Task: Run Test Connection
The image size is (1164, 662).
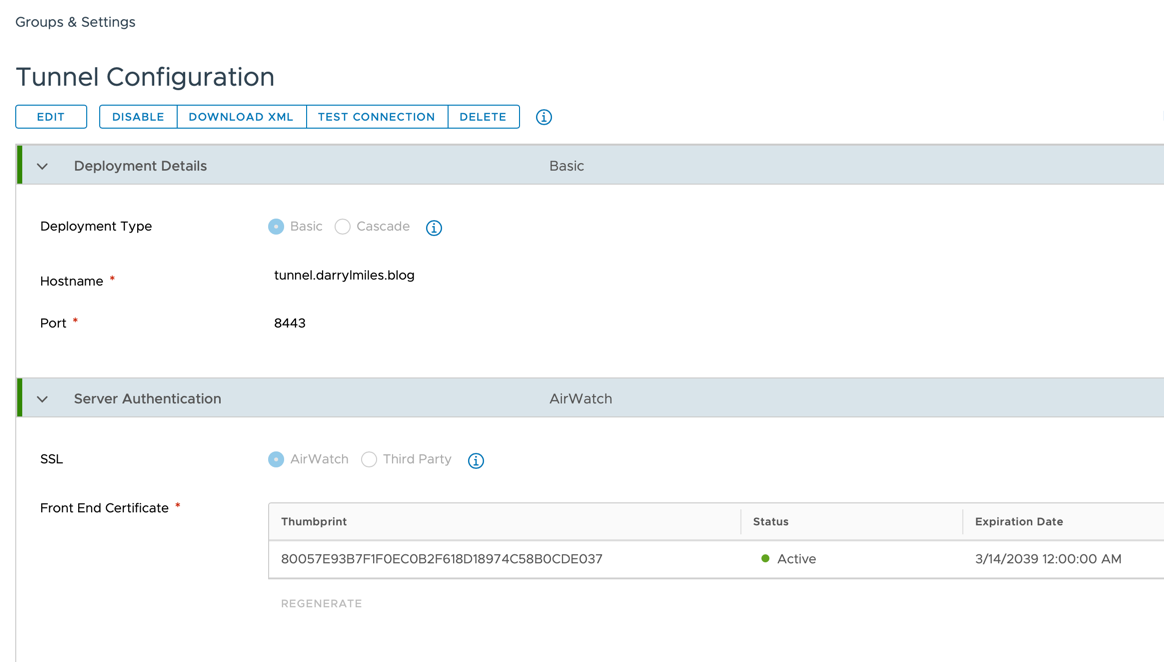Action: point(376,117)
